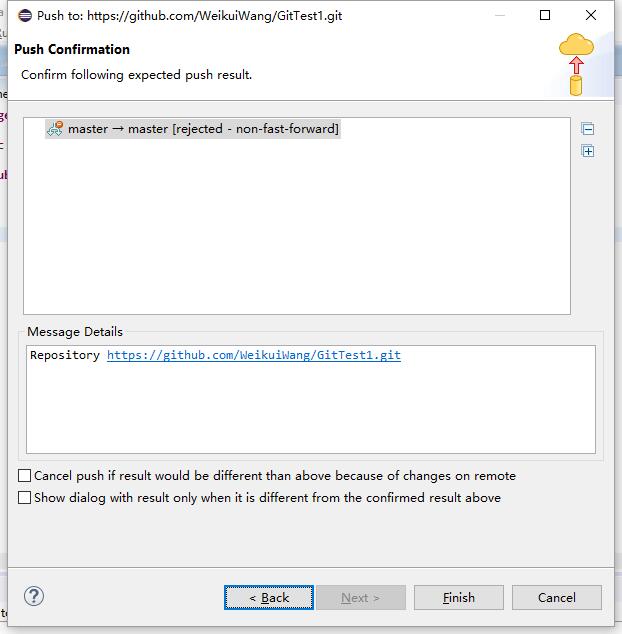Image resolution: width=622 pixels, height=634 pixels.
Task: Click the Eclipse icon in the title bar
Action: click(24, 15)
